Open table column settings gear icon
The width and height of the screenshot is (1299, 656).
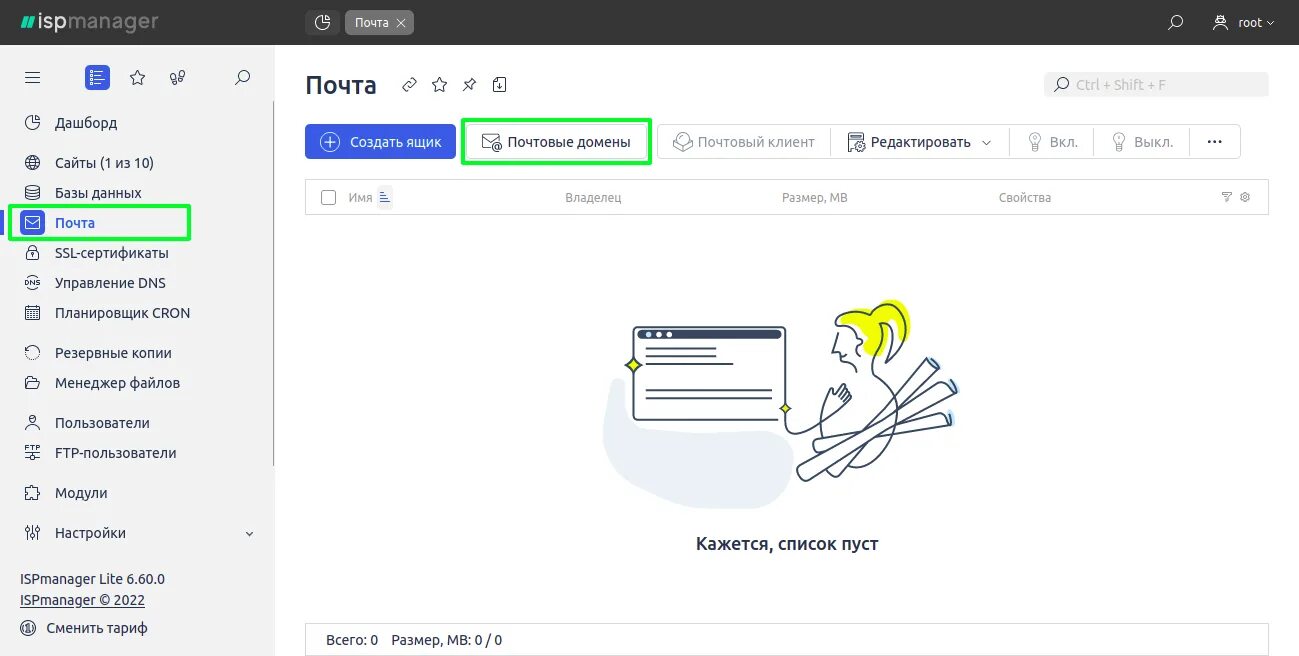[1245, 197]
